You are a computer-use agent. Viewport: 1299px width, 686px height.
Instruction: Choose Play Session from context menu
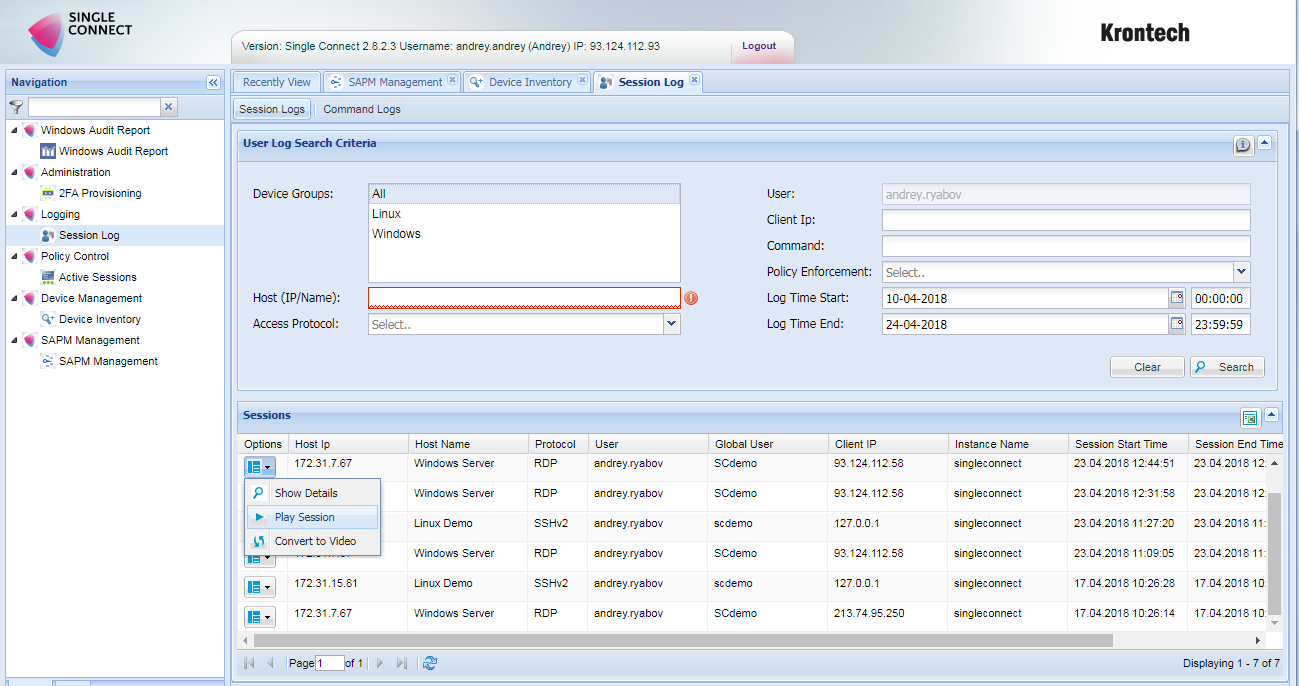(x=304, y=517)
